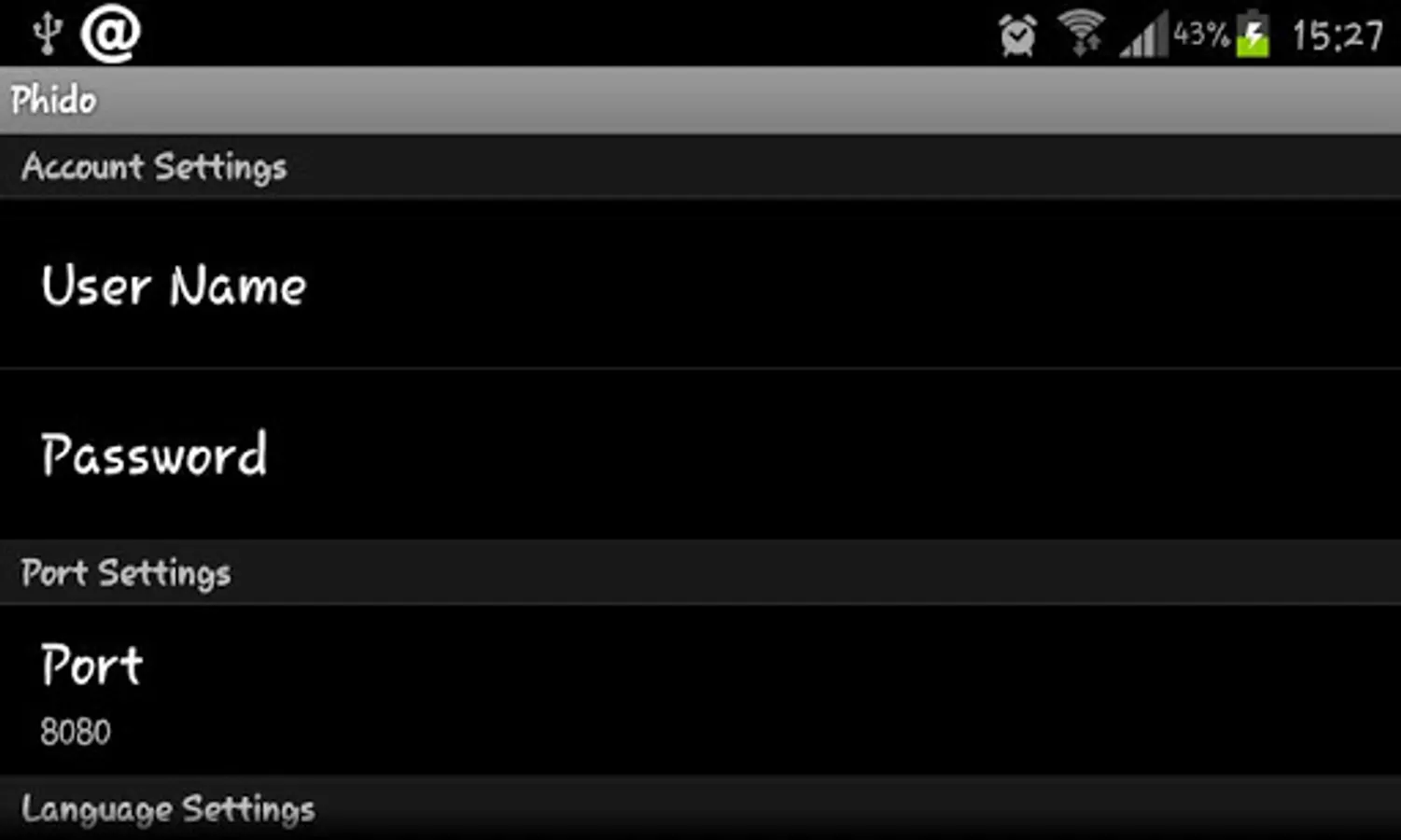Viewport: 1401px width, 840px height.
Task: Tap the 43% battery percentage text
Action: click(x=1201, y=35)
